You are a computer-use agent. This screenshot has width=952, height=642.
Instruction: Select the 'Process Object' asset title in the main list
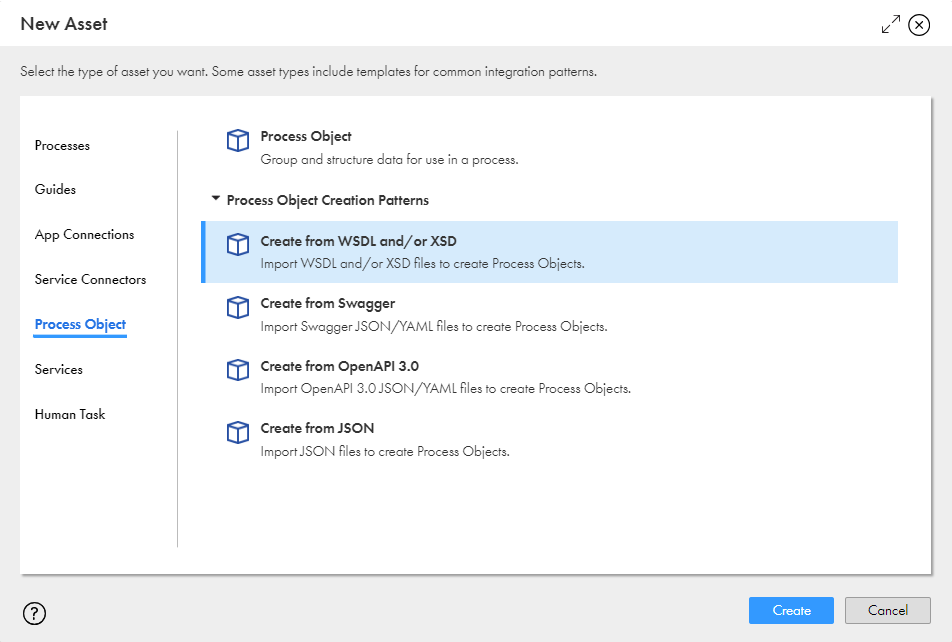[x=306, y=137]
